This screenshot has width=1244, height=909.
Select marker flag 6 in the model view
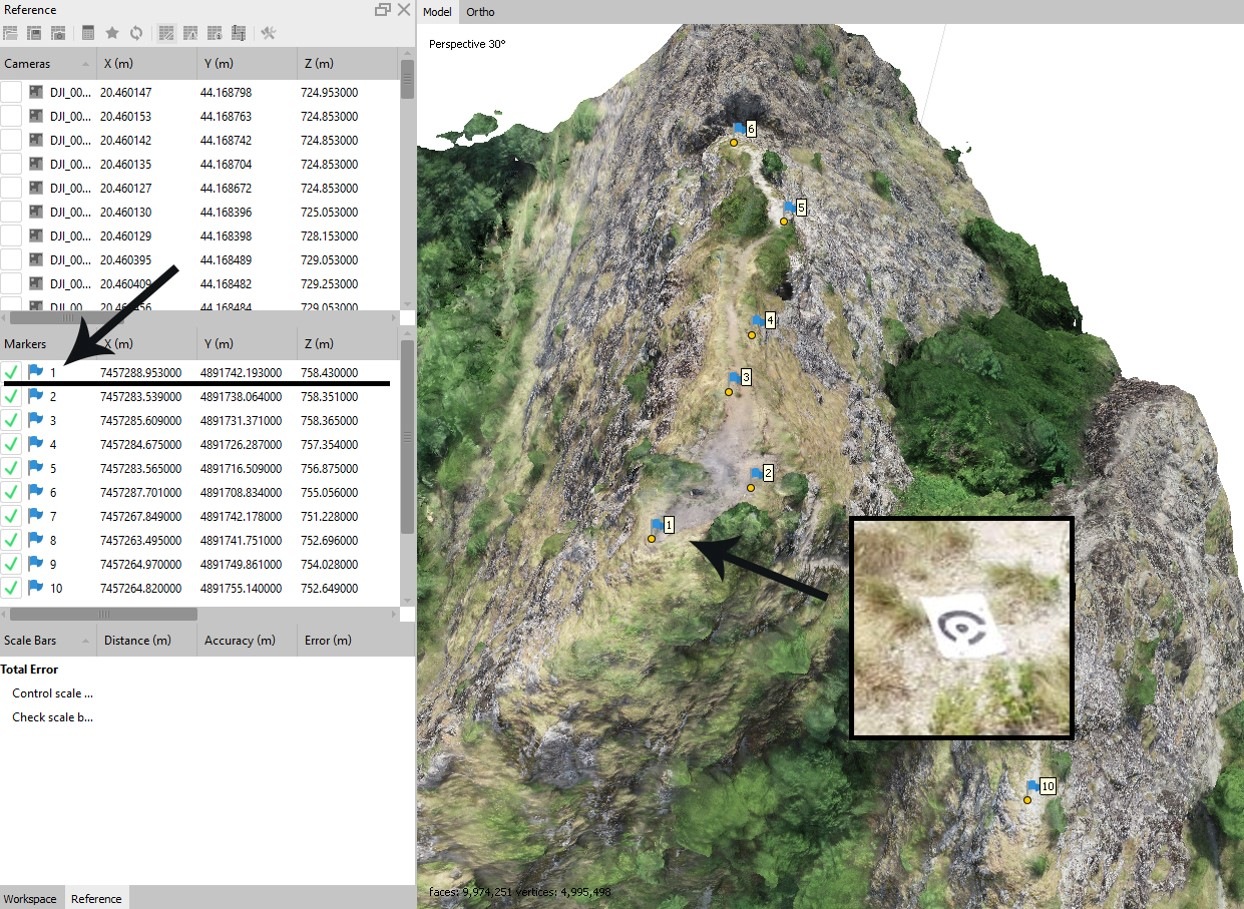[x=740, y=129]
